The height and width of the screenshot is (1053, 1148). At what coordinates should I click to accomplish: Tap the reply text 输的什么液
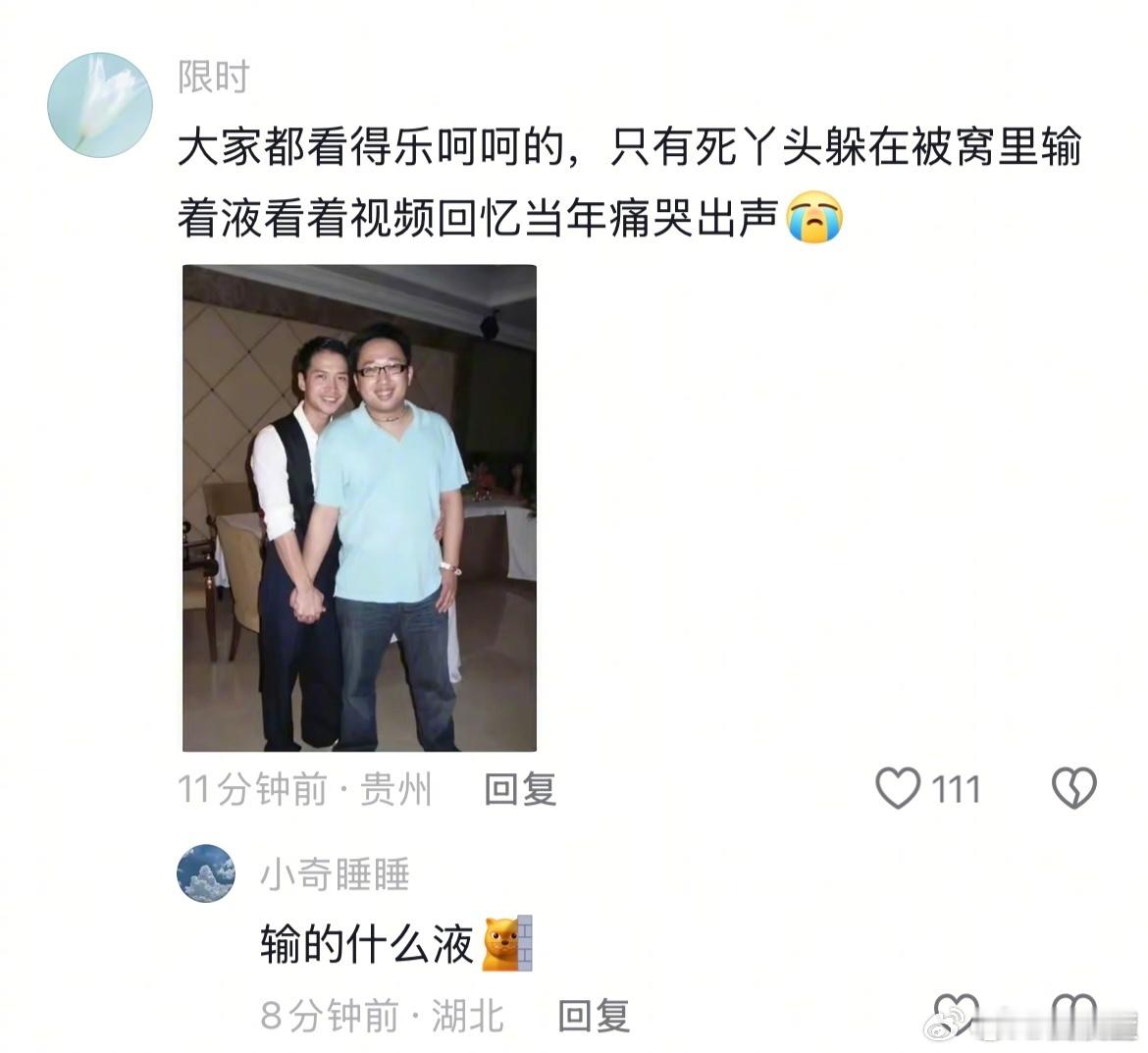tap(368, 943)
